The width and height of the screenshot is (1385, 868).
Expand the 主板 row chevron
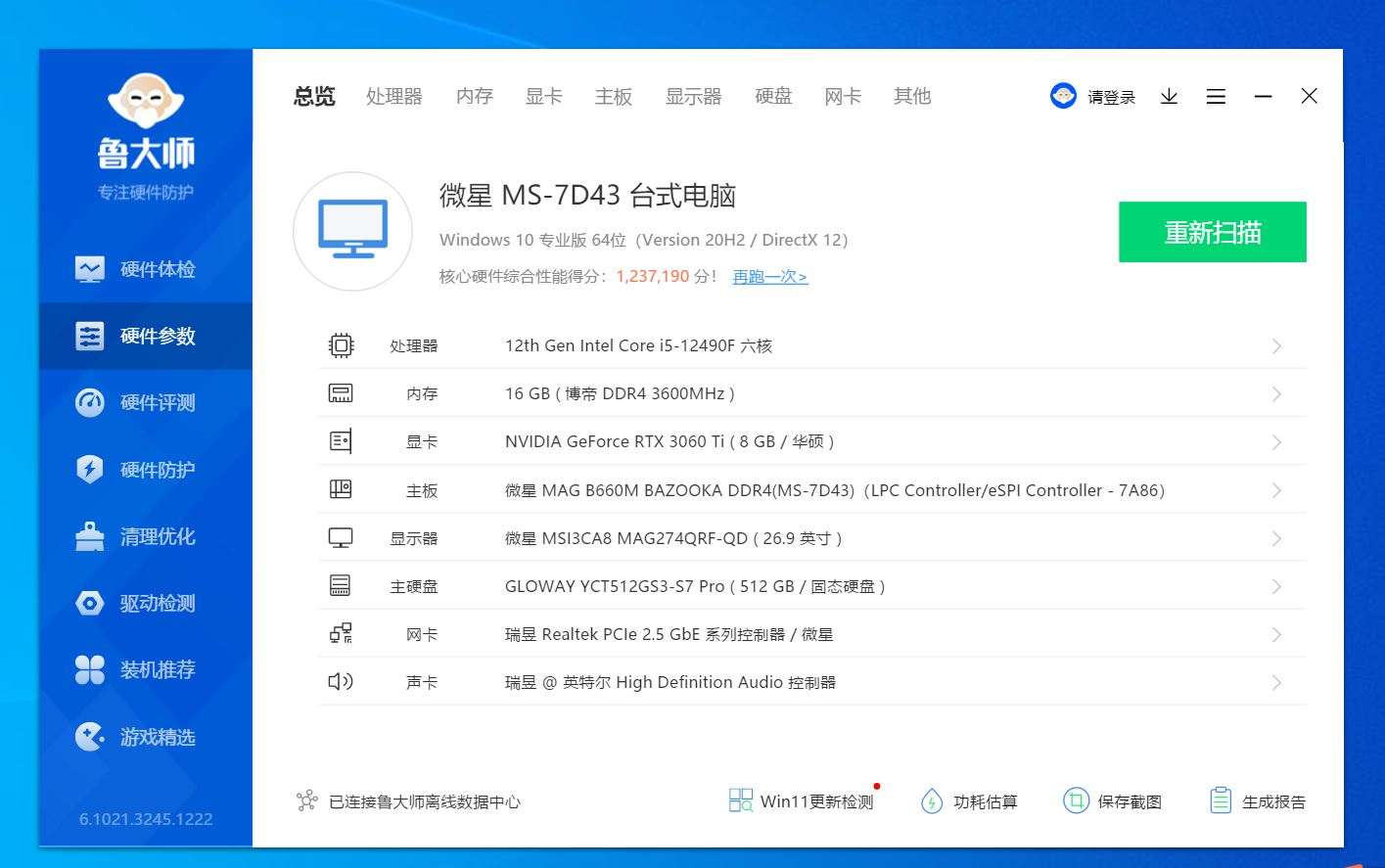[x=1276, y=490]
